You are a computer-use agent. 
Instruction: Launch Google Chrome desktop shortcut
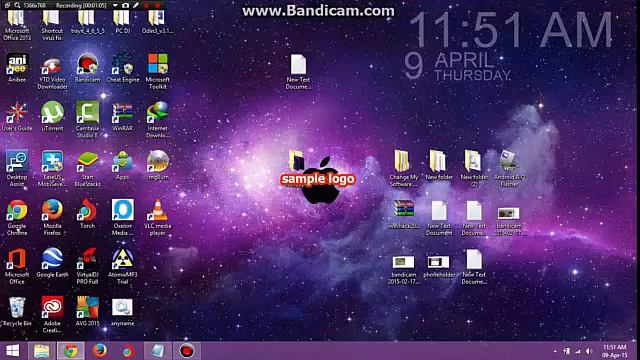[17, 218]
